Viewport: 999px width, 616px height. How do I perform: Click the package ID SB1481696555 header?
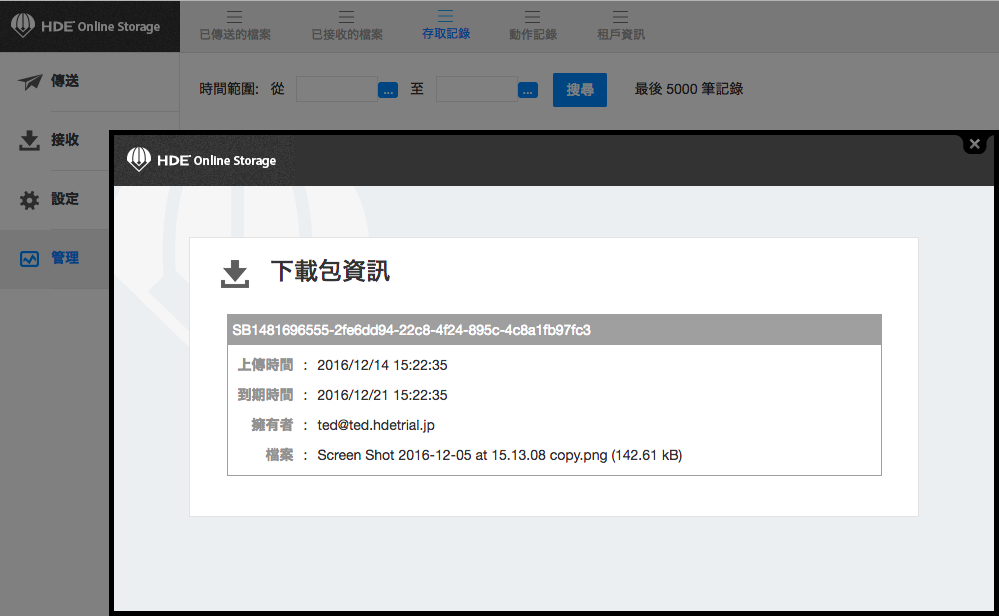click(554, 330)
